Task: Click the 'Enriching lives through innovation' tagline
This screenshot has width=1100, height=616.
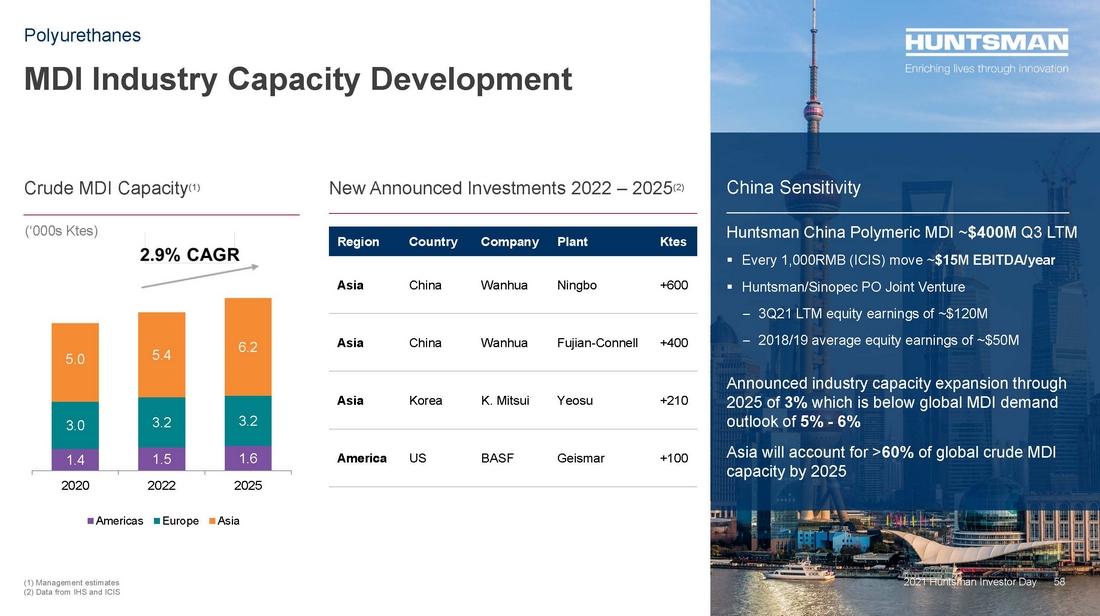Action: [986, 69]
